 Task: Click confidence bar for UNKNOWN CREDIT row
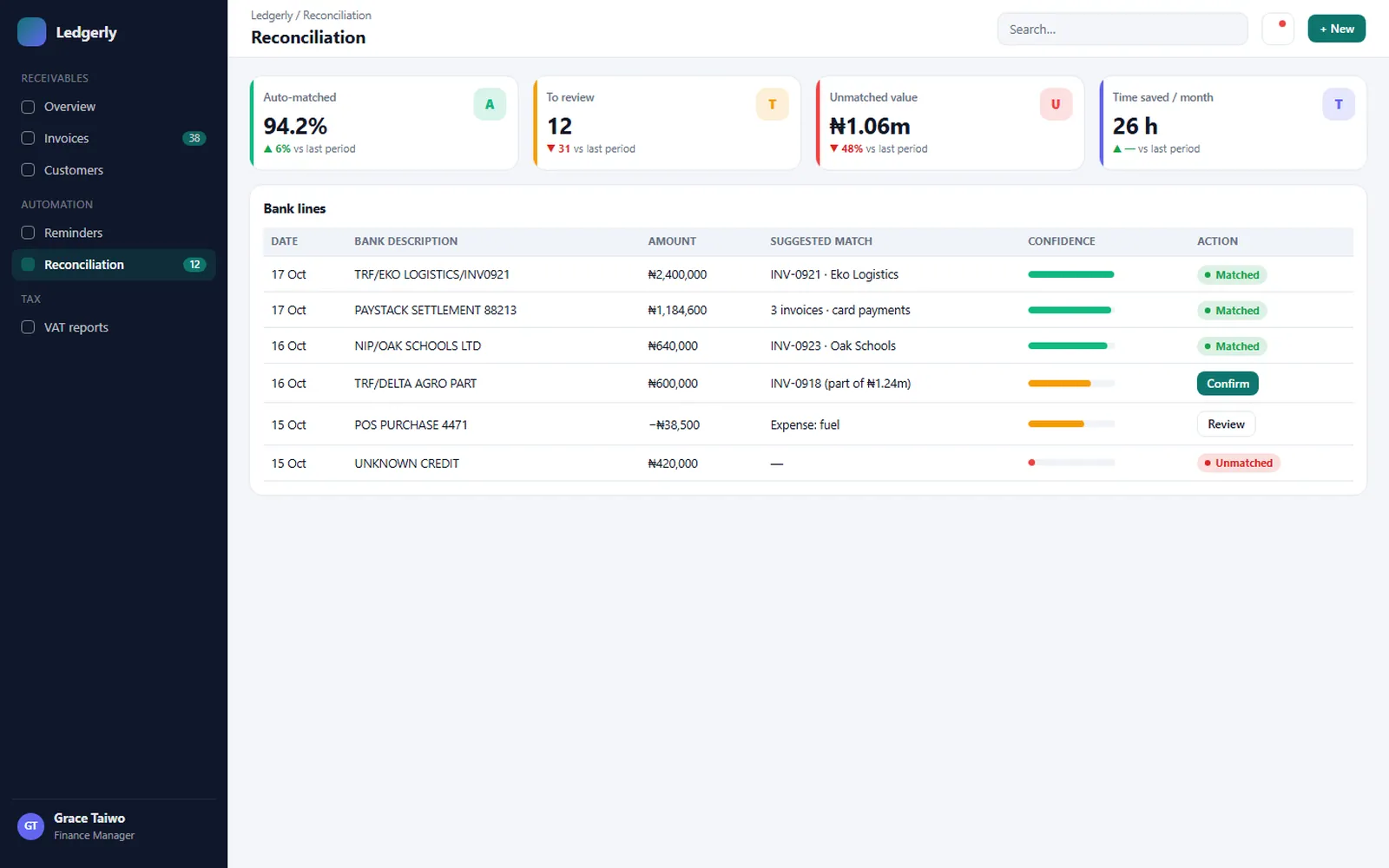coord(1071,463)
